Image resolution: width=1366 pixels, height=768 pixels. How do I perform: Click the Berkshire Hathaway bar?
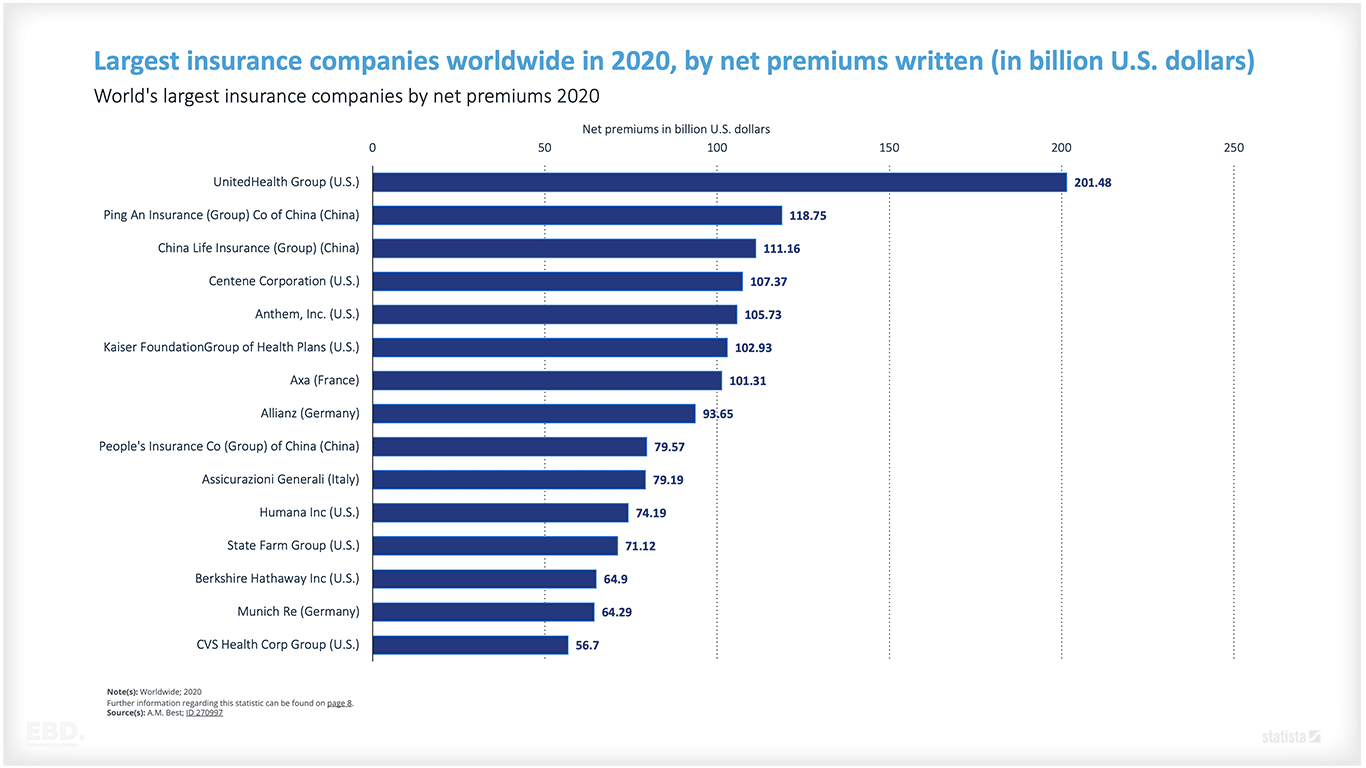[485, 578]
